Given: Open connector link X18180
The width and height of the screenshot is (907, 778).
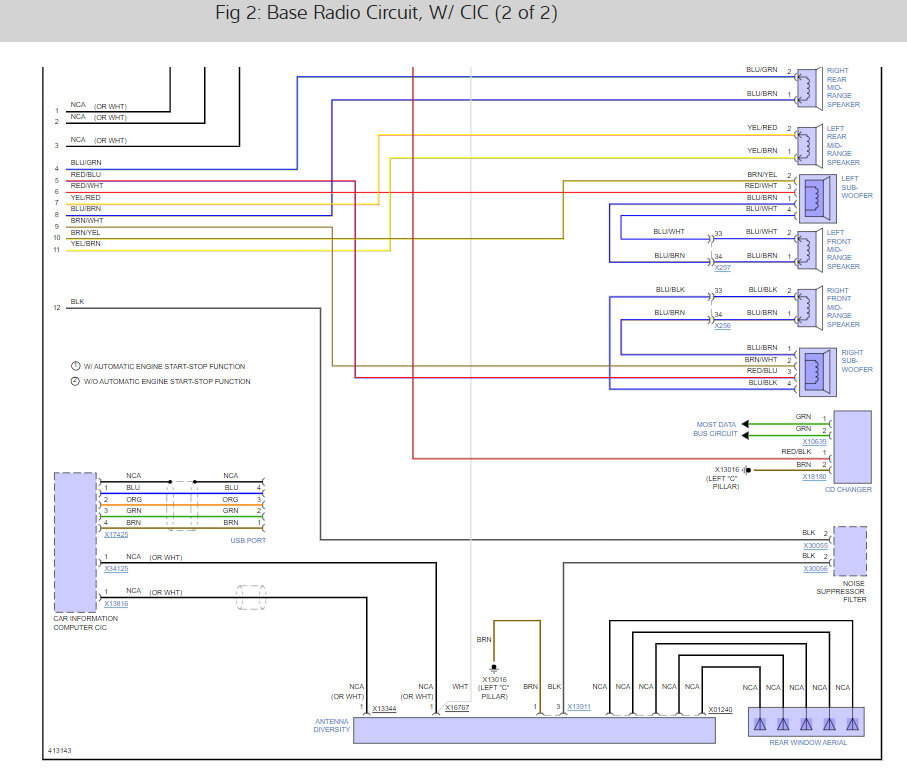Looking at the screenshot, I should coord(814,477).
